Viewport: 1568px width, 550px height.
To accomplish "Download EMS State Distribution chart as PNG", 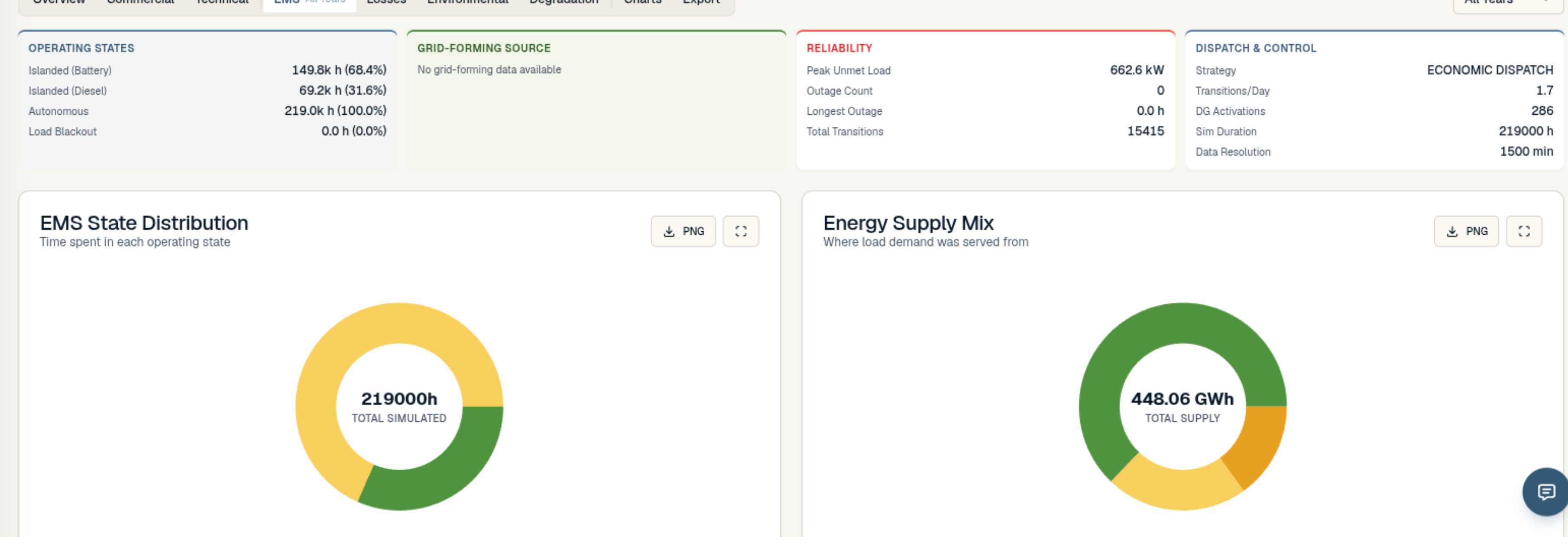I will [x=683, y=231].
